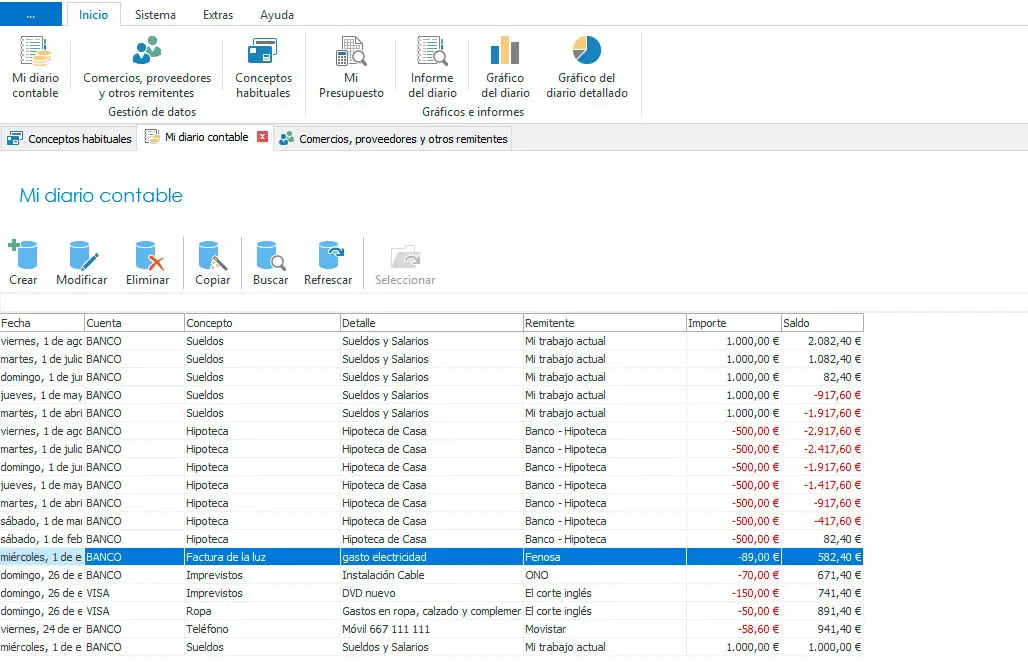
Task: Open Comercios, proveedores y otros remitentes icon
Action: tap(147, 66)
